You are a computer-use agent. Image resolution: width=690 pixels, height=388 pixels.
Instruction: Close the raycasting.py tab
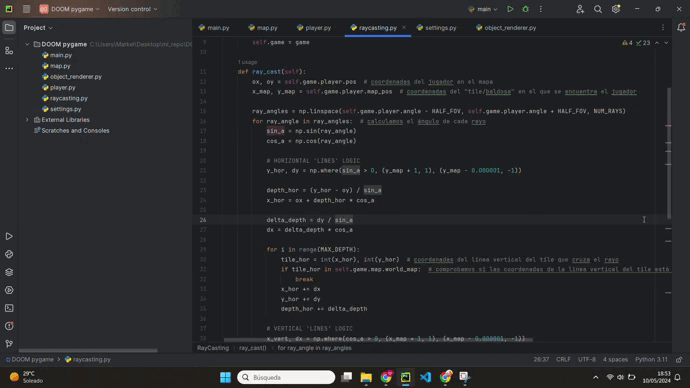[x=404, y=27]
